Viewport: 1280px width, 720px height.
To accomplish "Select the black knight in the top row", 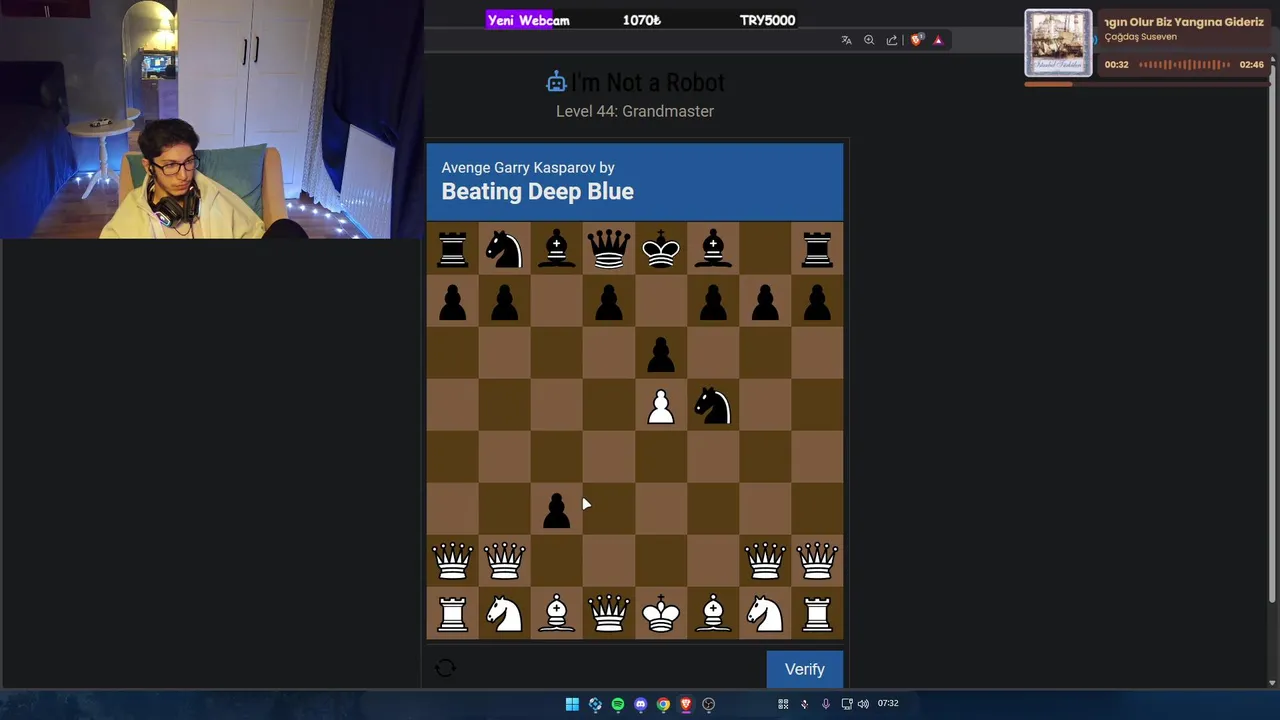I will [x=505, y=248].
